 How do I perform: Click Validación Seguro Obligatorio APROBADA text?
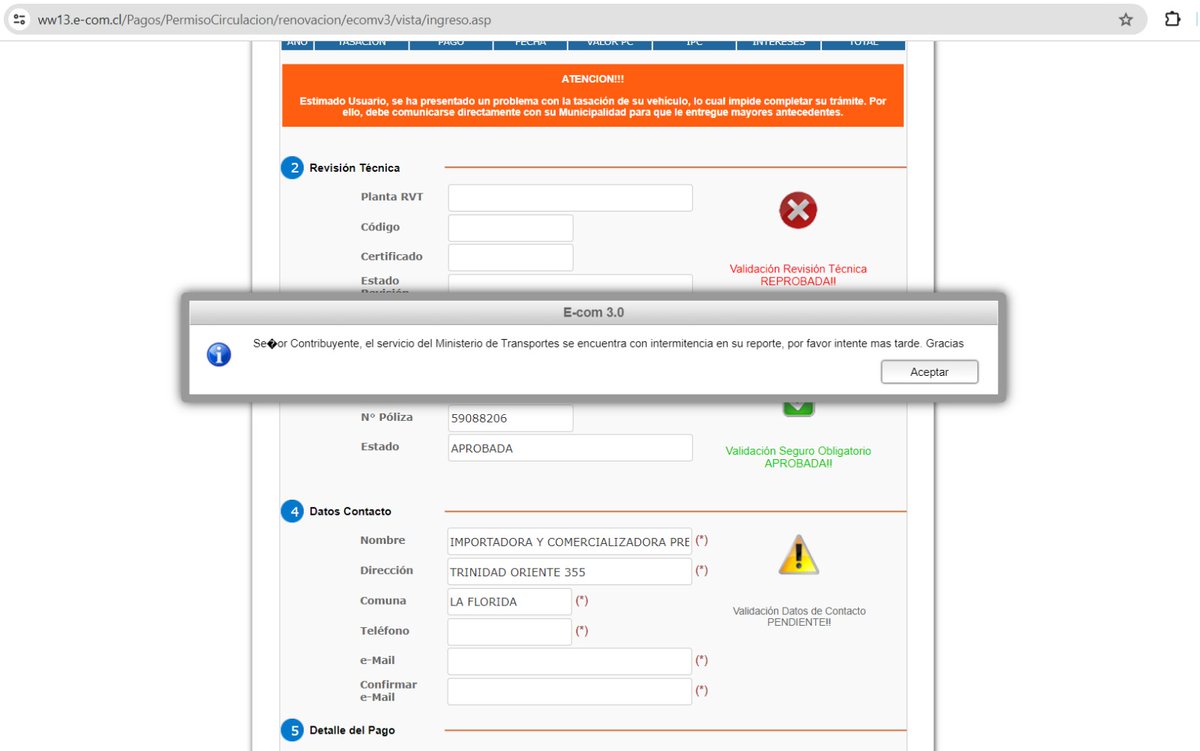click(x=798, y=457)
